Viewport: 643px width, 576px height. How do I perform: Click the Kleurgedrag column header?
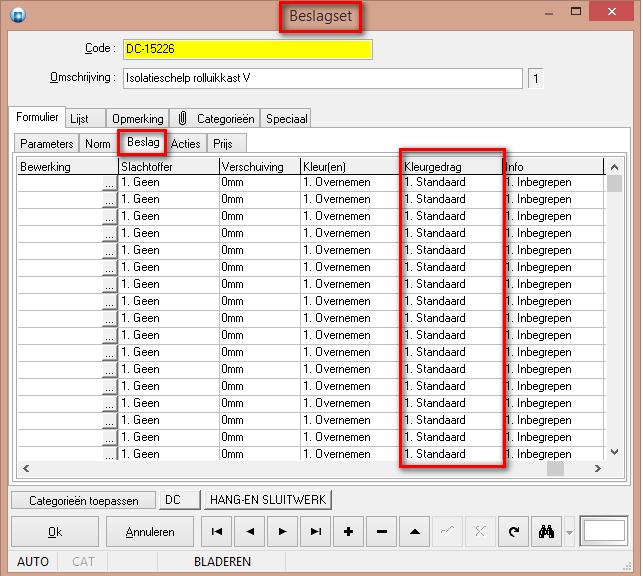click(452, 167)
